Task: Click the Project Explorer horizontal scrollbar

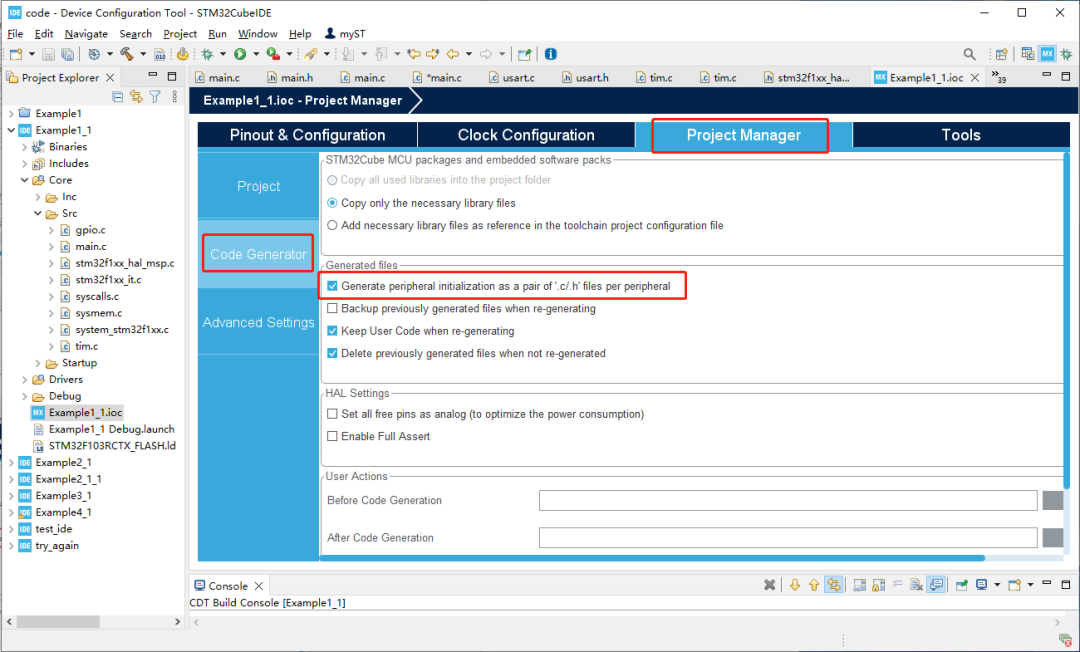Action: (58, 622)
